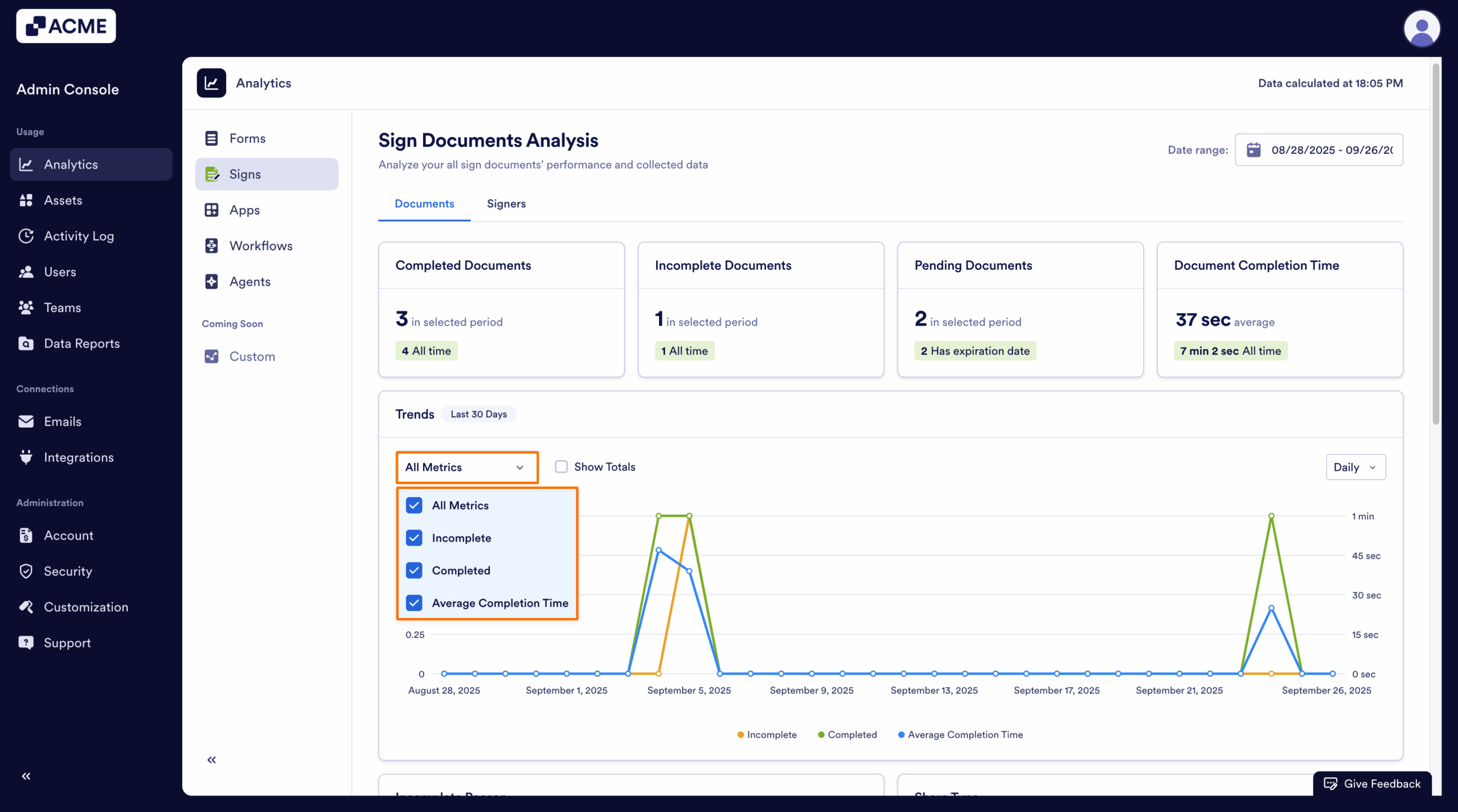
Task: Select the Documents tab
Action: coord(424,203)
